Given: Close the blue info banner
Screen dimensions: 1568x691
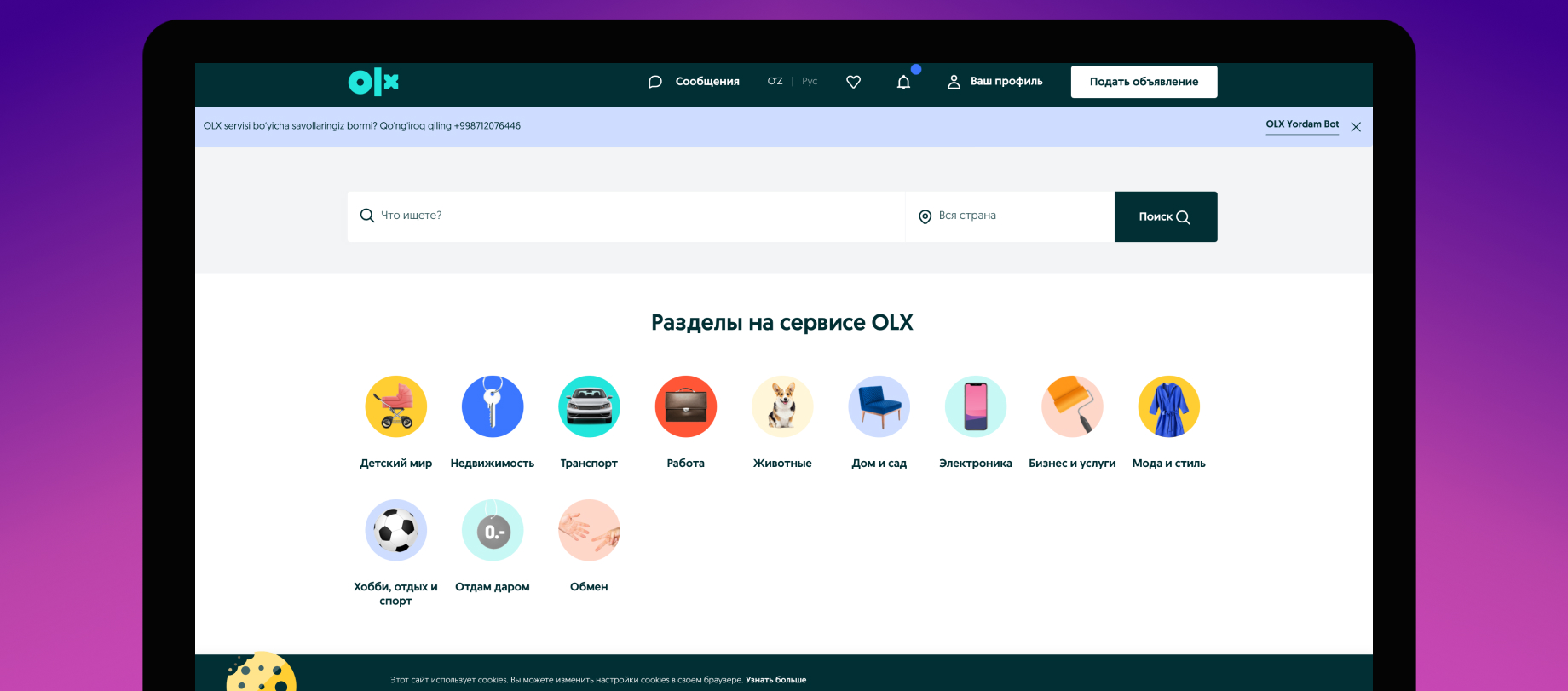Looking at the screenshot, I should [x=1356, y=127].
